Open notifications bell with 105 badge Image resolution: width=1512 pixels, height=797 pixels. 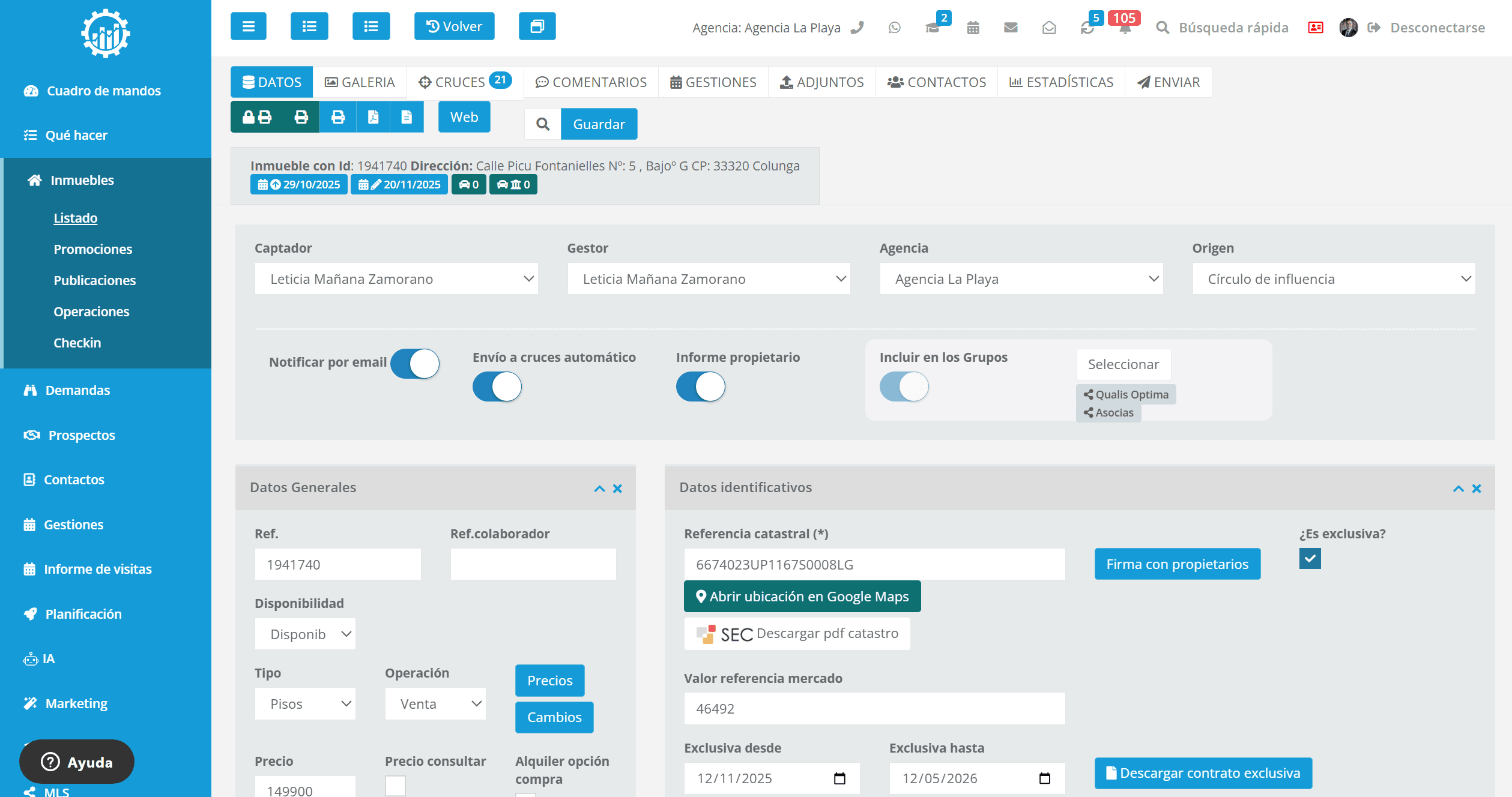pos(1125,28)
